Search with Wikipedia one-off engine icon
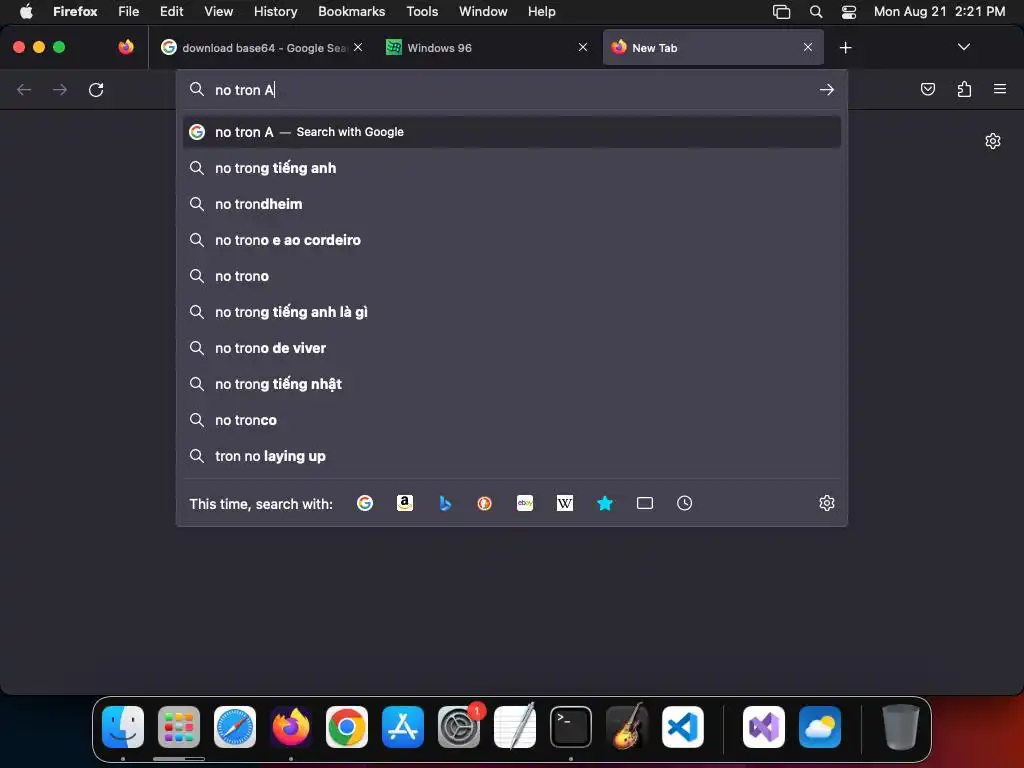 click(565, 503)
